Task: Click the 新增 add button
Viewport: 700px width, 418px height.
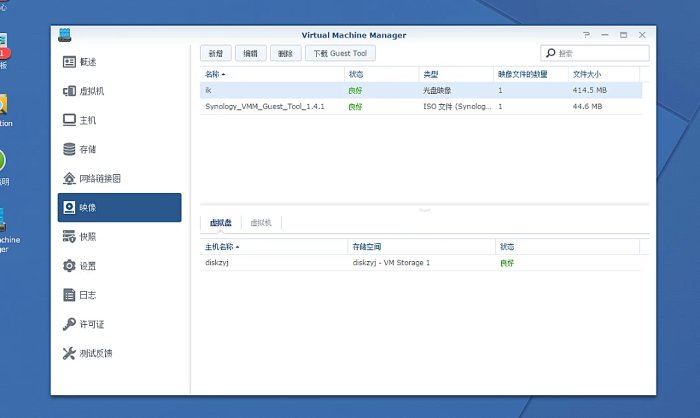Action: [x=216, y=53]
